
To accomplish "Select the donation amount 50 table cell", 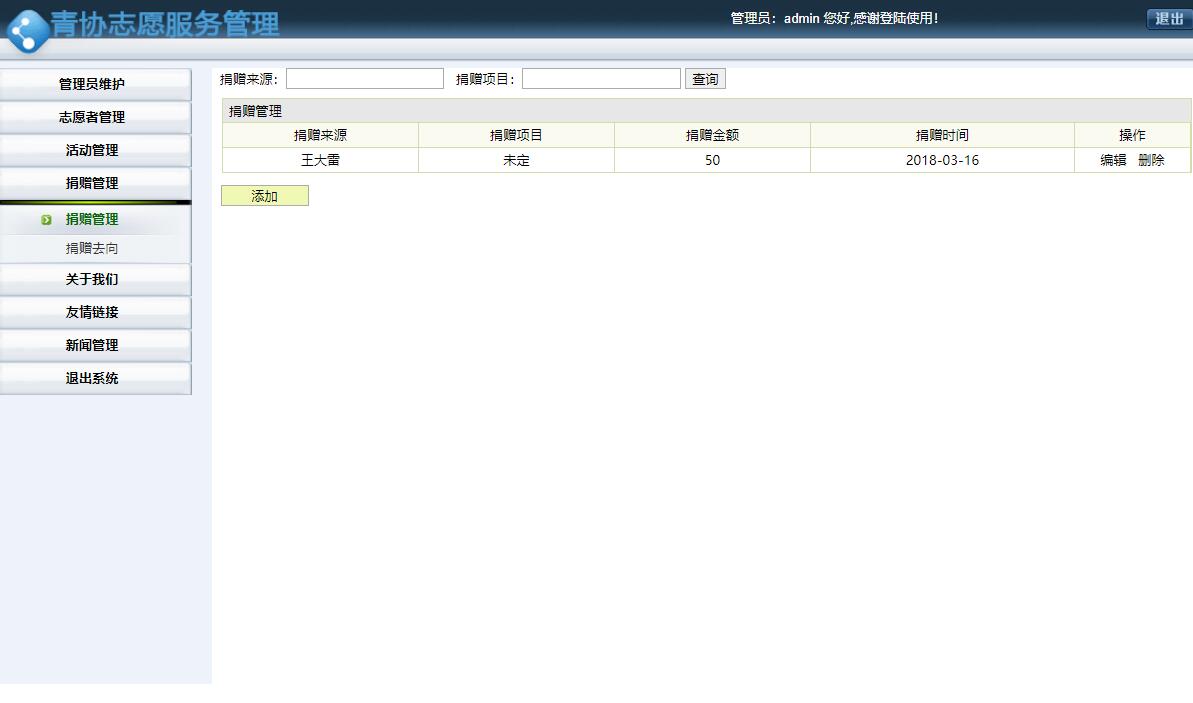I will 711,159.
